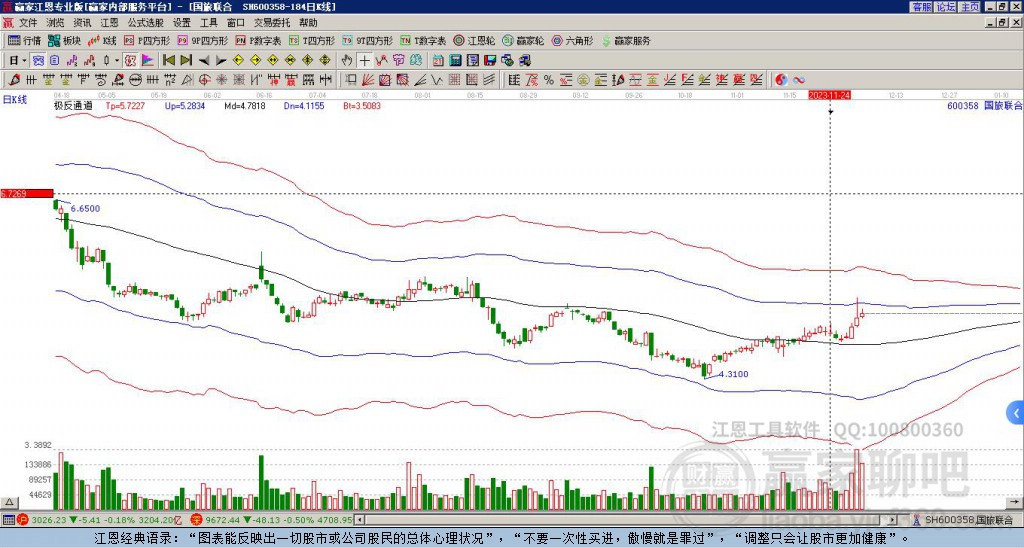Open the T四方形 tool

pos(312,40)
